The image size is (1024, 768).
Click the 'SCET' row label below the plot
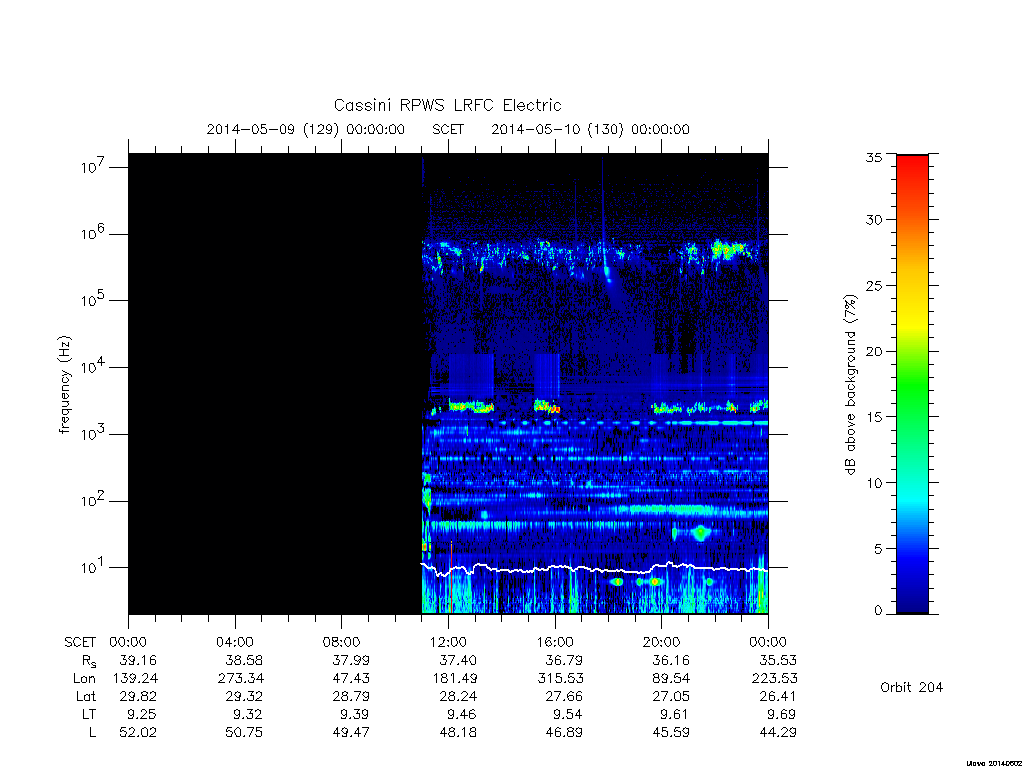point(80,642)
